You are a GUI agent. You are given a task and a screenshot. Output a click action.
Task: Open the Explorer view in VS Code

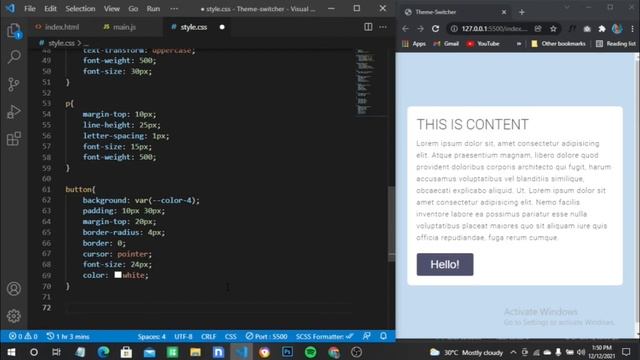13,31
